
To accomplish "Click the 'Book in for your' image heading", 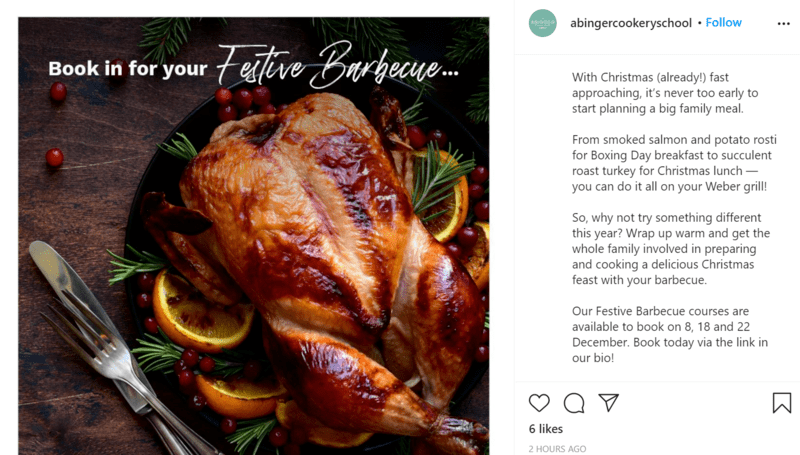I will [x=128, y=68].
